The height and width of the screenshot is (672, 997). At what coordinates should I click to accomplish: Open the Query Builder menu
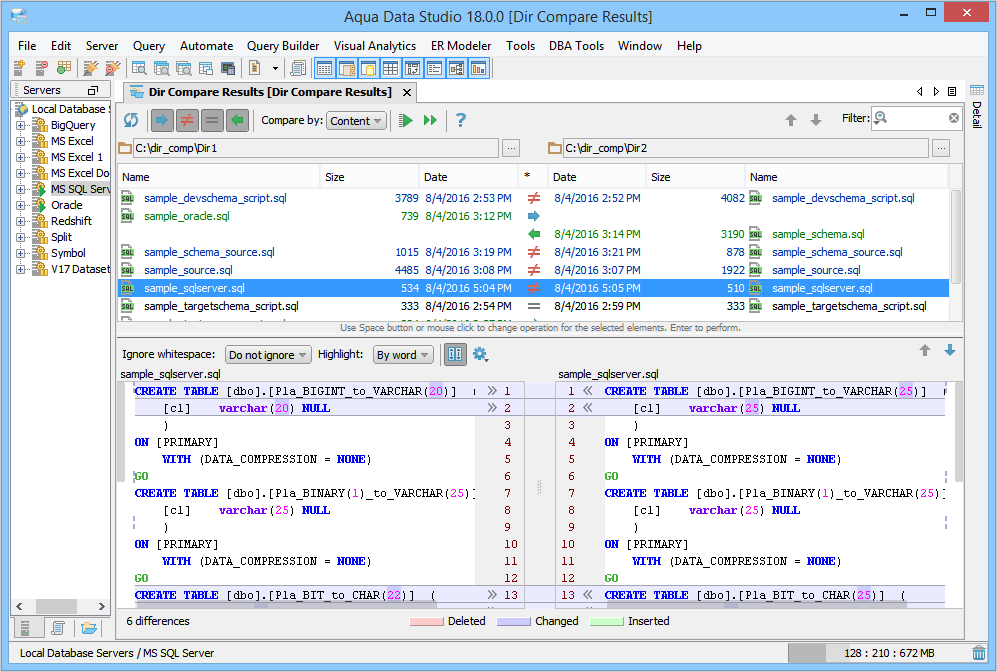[x=283, y=46]
